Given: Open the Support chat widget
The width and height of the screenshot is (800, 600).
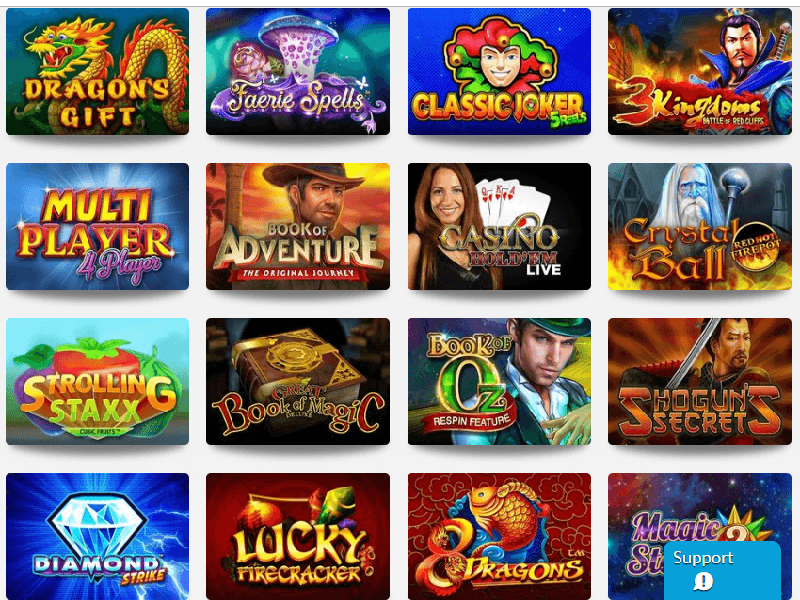Looking at the screenshot, I should 722,571.
